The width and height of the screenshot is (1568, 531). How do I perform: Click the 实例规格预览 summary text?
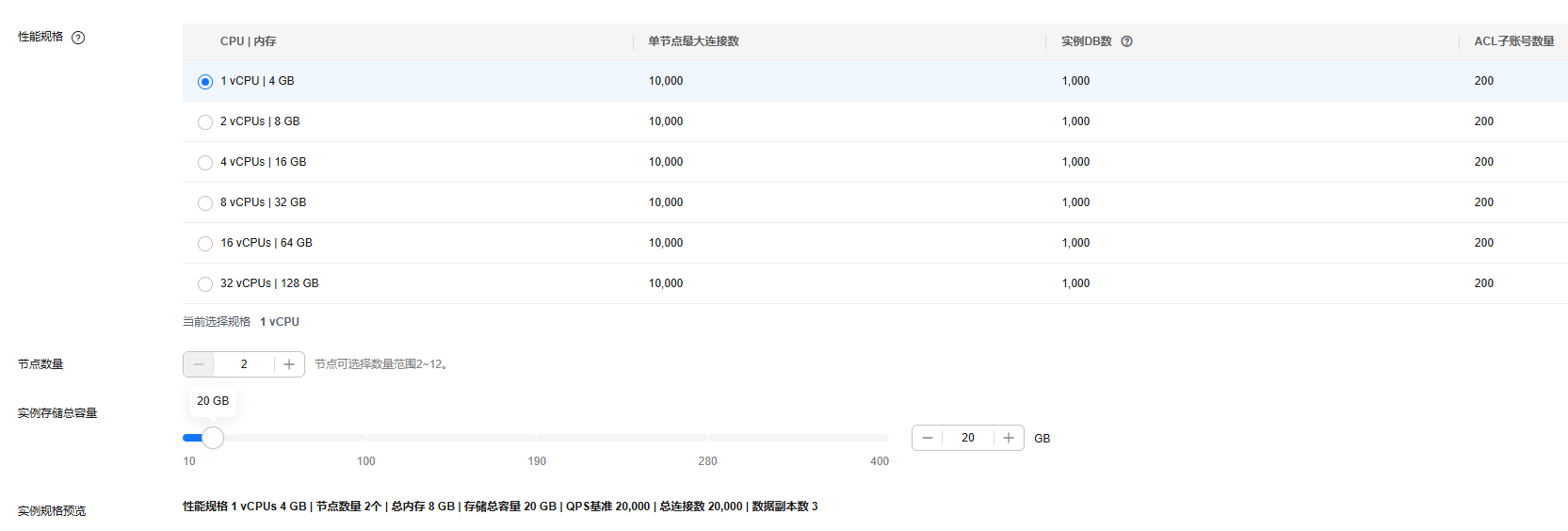pyautogui.click(x=500, y=507)
